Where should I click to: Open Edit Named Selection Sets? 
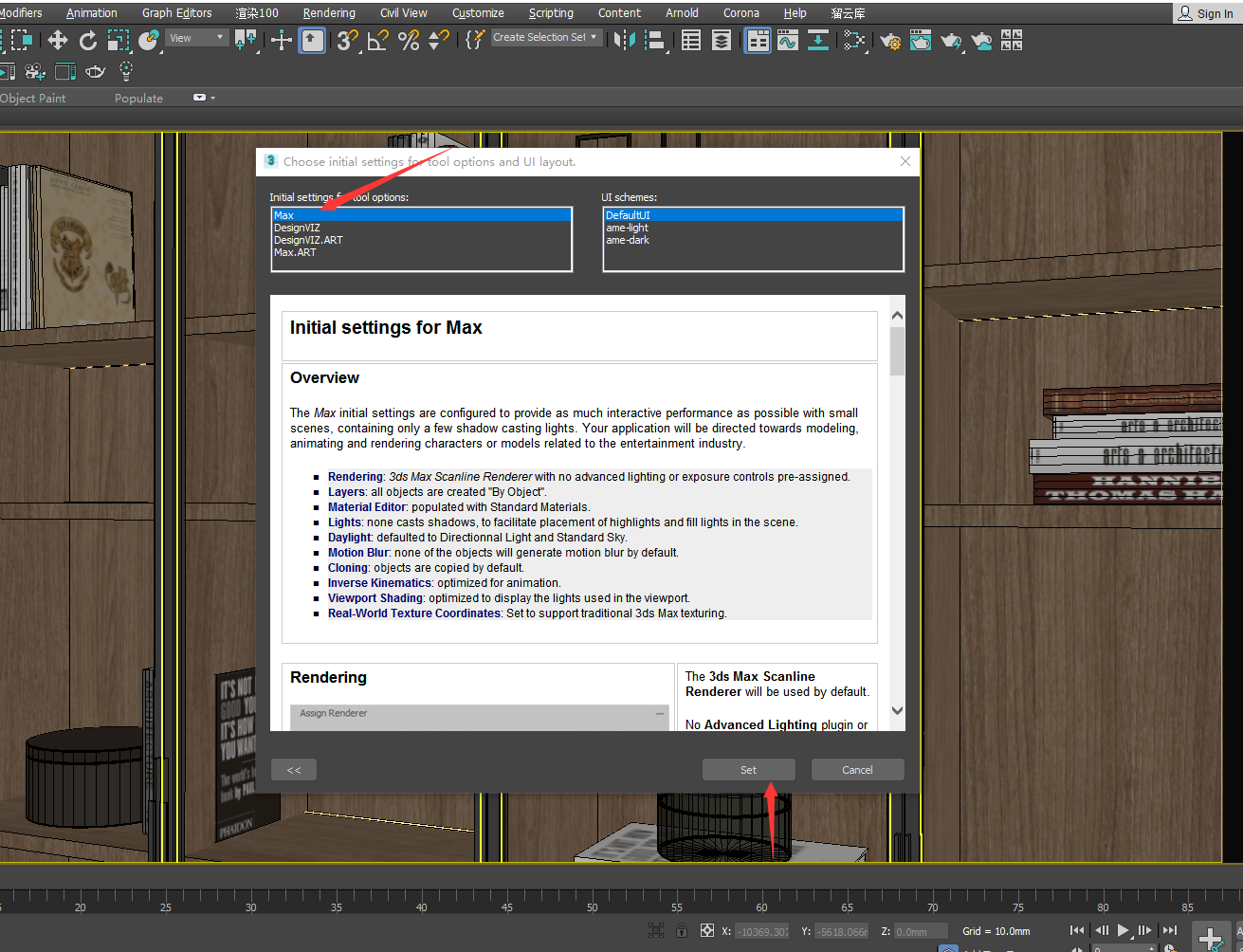tap(475, 40)
